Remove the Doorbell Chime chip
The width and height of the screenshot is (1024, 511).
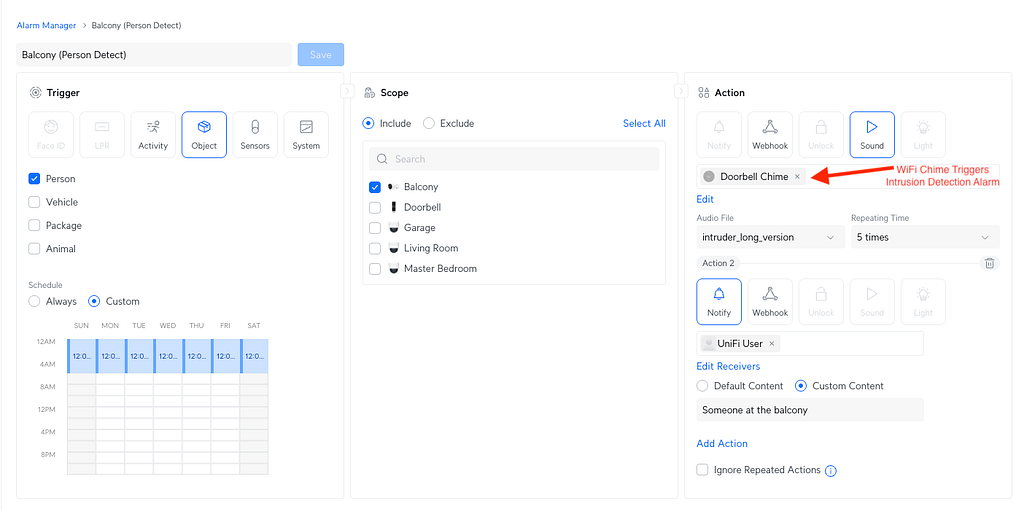797,176
